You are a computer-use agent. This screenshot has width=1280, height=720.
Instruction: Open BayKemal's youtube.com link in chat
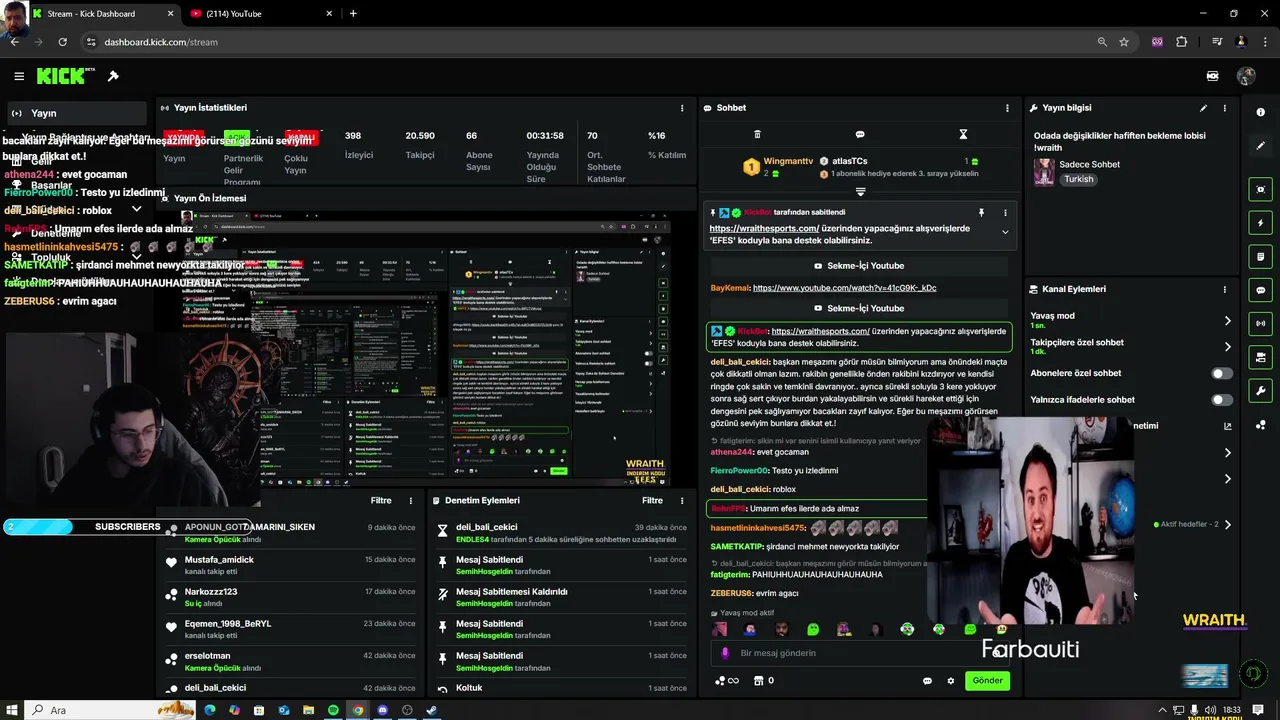point(844,288)
